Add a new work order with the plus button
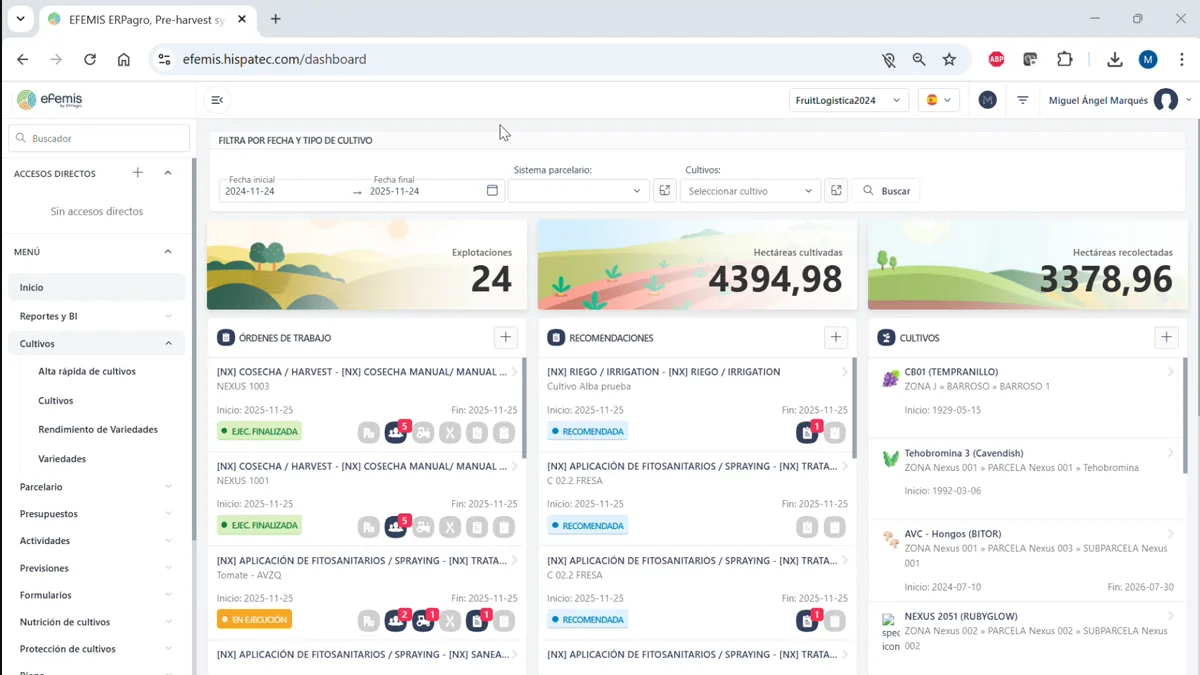1200x675 pixels. (x=505, y=337)
